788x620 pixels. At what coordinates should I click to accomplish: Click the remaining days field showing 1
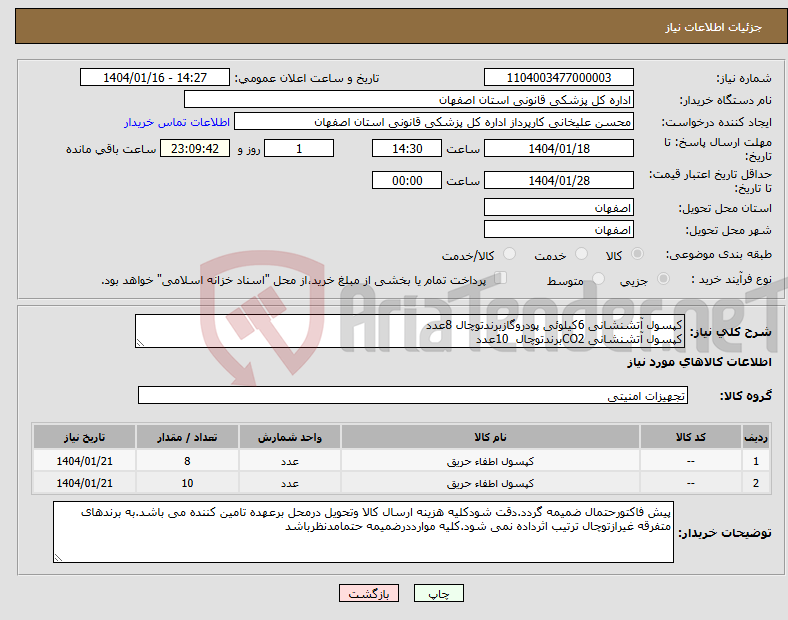(x=299, y=149)
